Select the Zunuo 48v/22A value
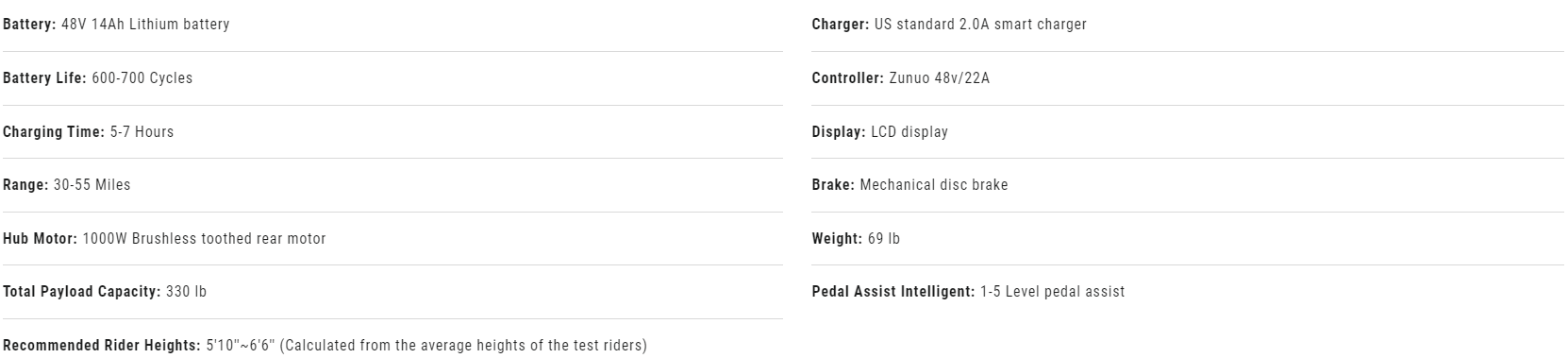Viewport: 1568px width, 358px height. pyautogui.click(x=940, y=78)
